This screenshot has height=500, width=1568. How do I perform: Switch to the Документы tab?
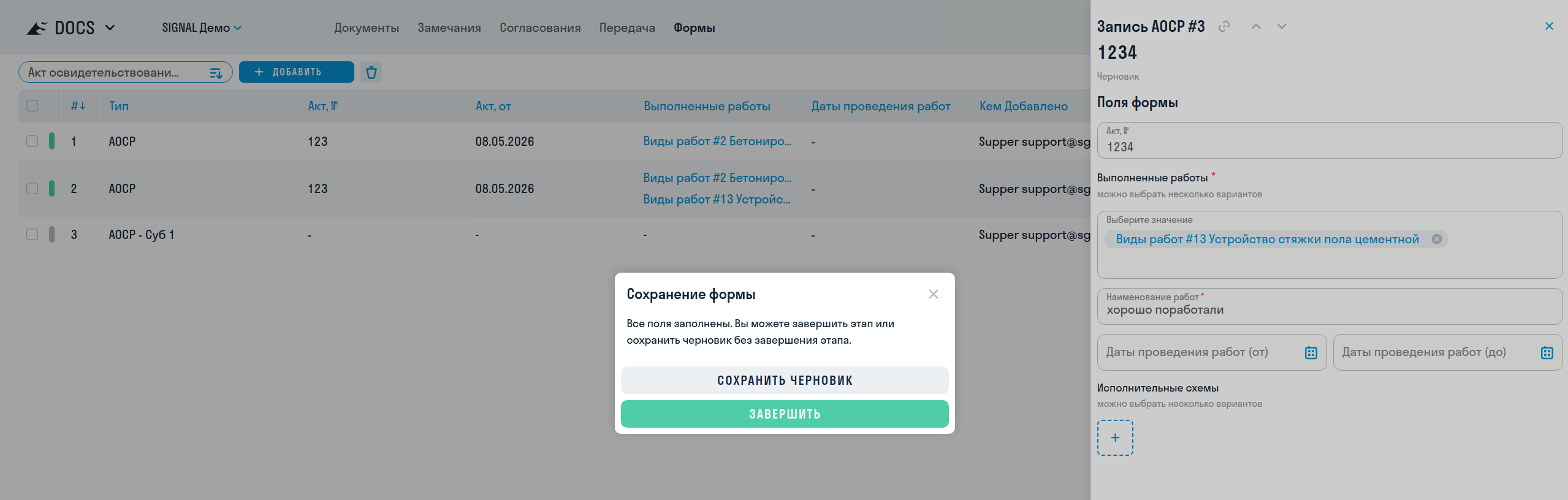pyautogui.click(x=367, y=28)
